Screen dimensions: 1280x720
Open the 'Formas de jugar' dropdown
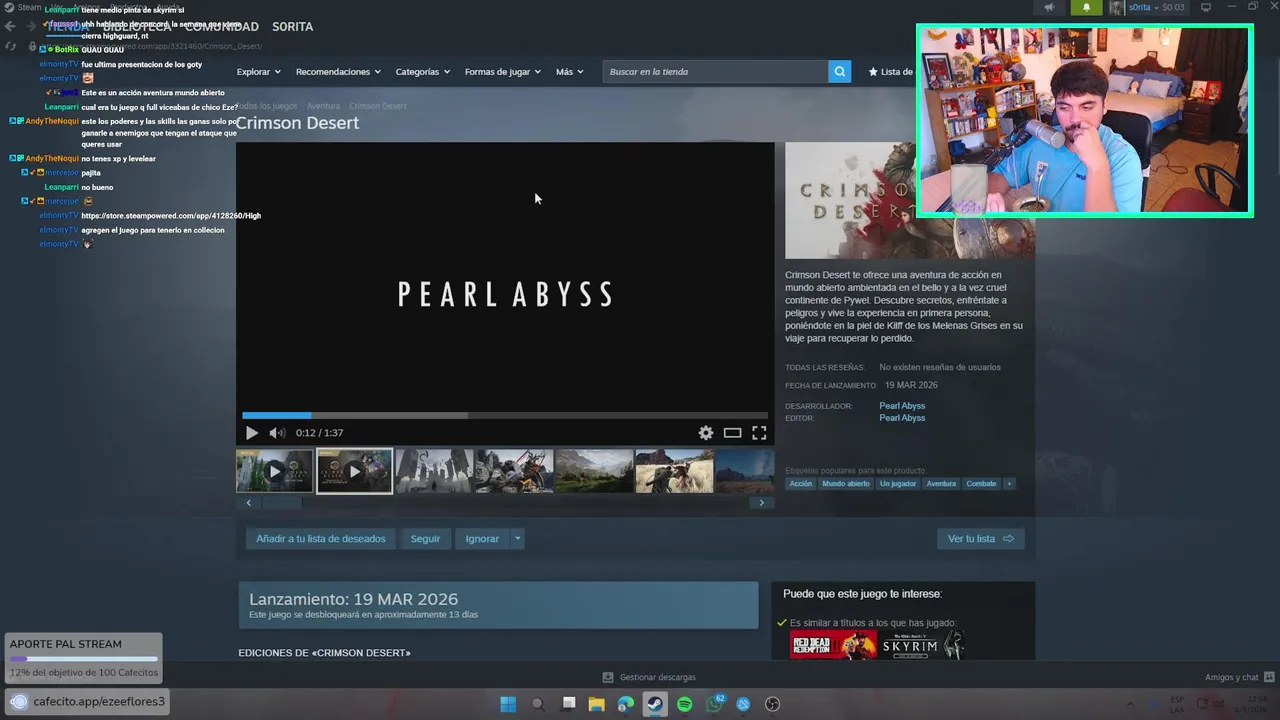tap(503, 72)
